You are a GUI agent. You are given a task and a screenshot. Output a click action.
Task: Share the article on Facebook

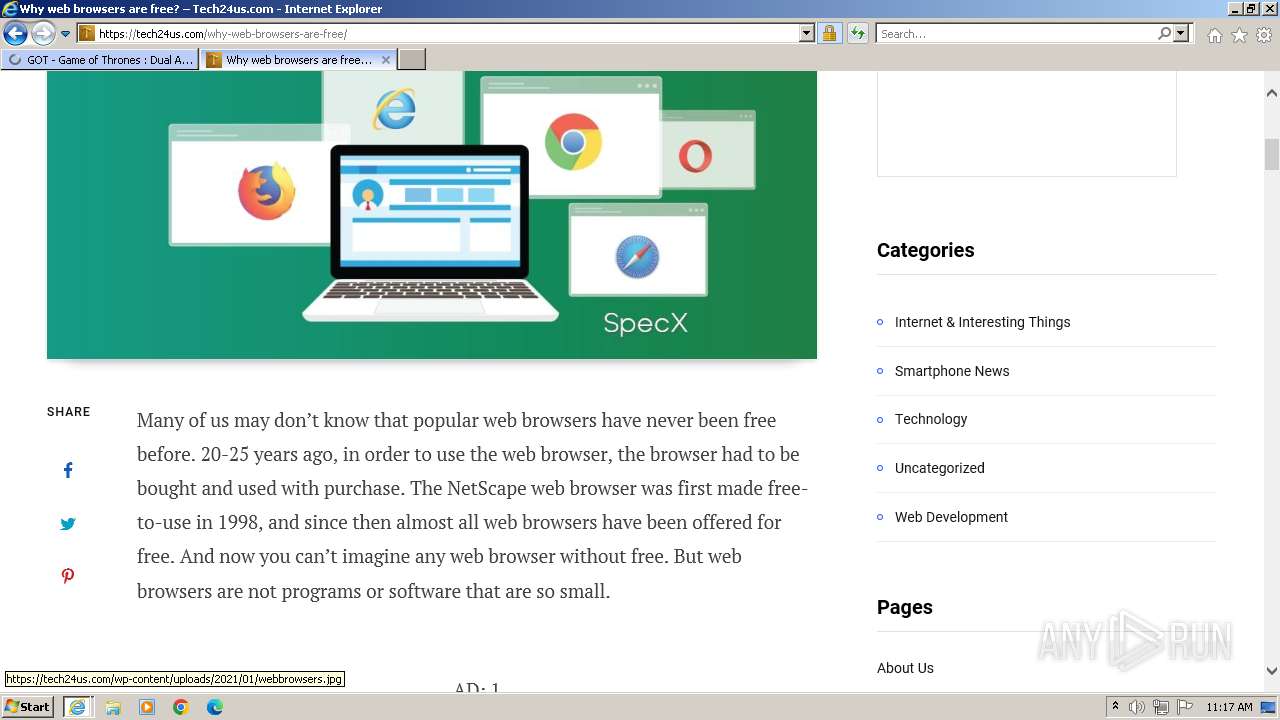coord(68,470)
